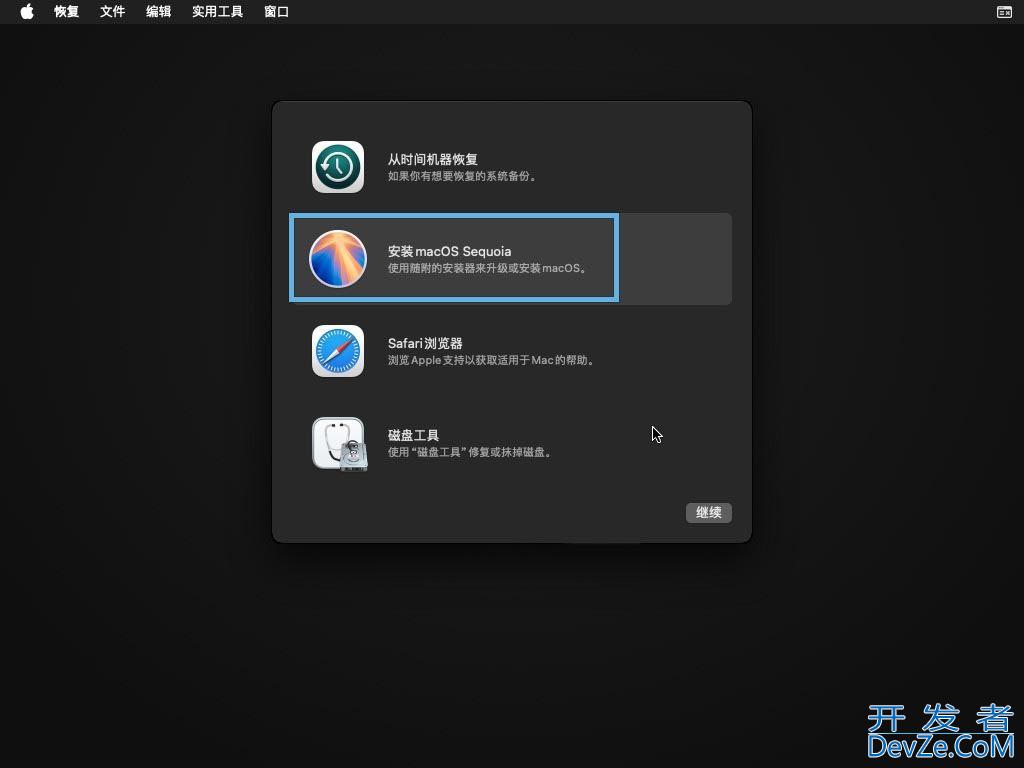Open the 文件 menu

(112, 12)
